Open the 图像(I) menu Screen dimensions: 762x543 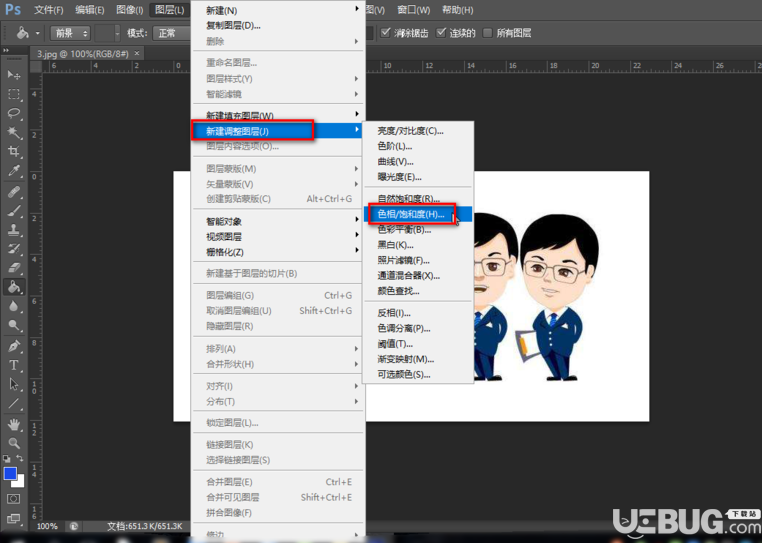point(130,10)
